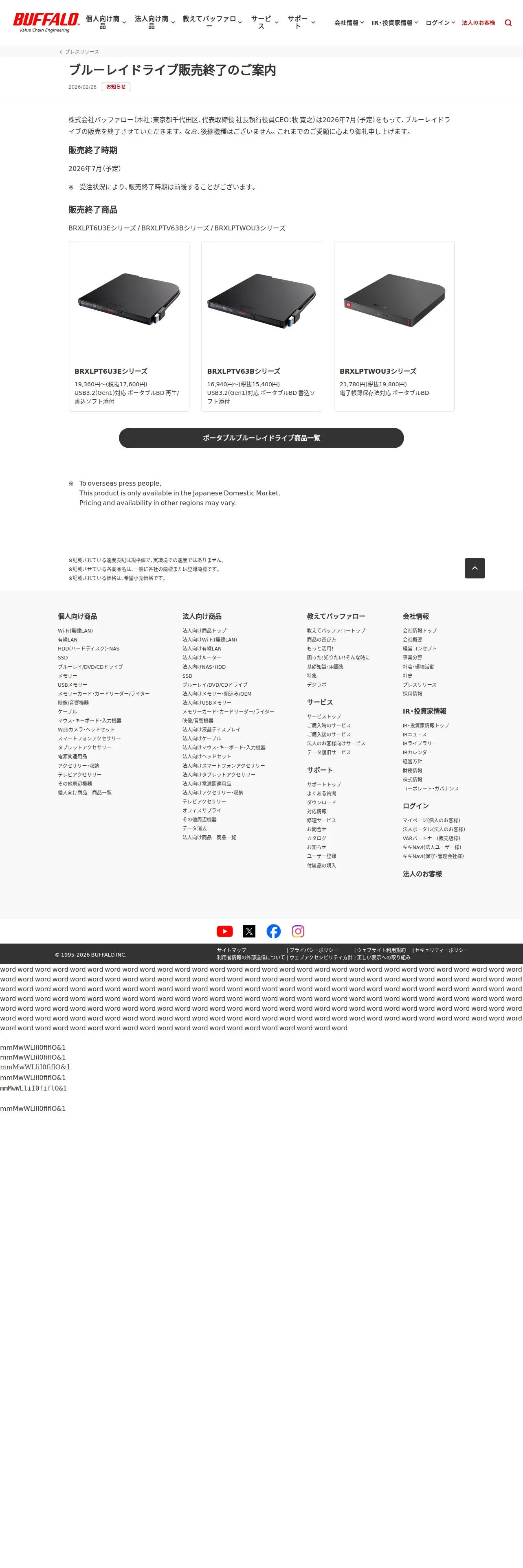Open サイトマップ in bottom bar
The width and height of the screenshot is (523, 1568).
231,950
